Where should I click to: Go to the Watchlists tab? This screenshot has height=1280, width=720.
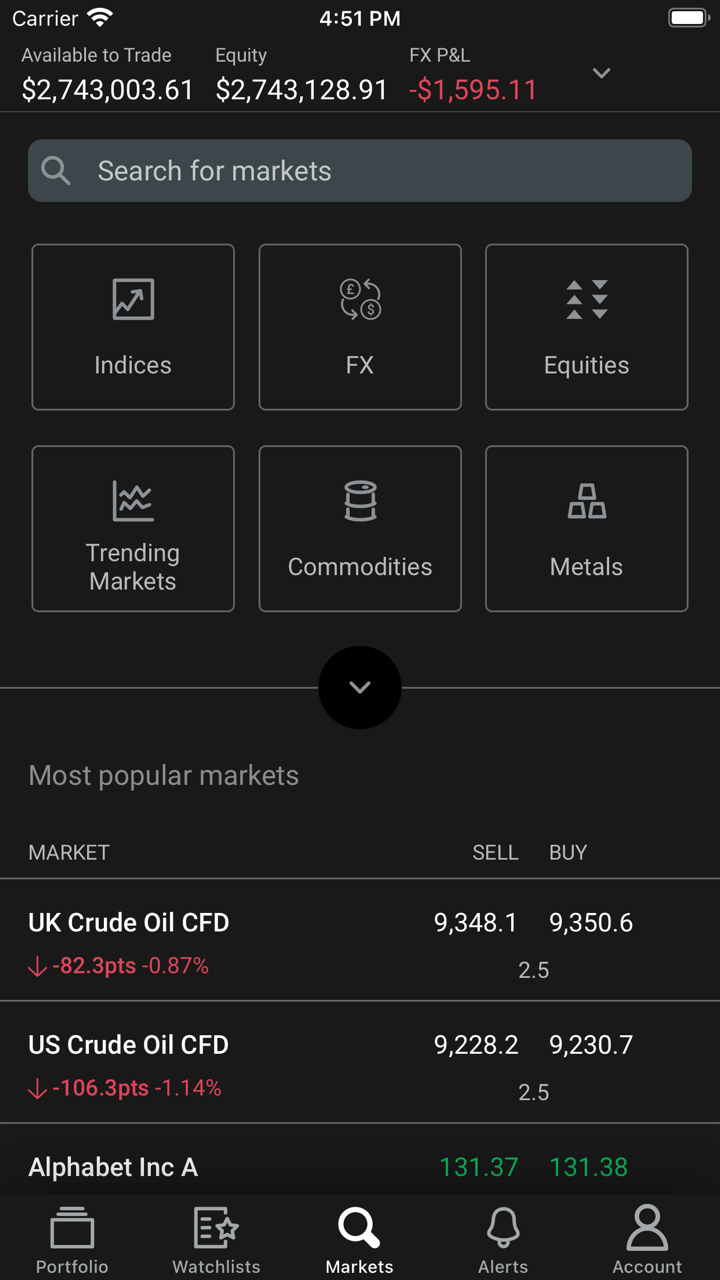pyautogui.click(x=216, y=1239)
